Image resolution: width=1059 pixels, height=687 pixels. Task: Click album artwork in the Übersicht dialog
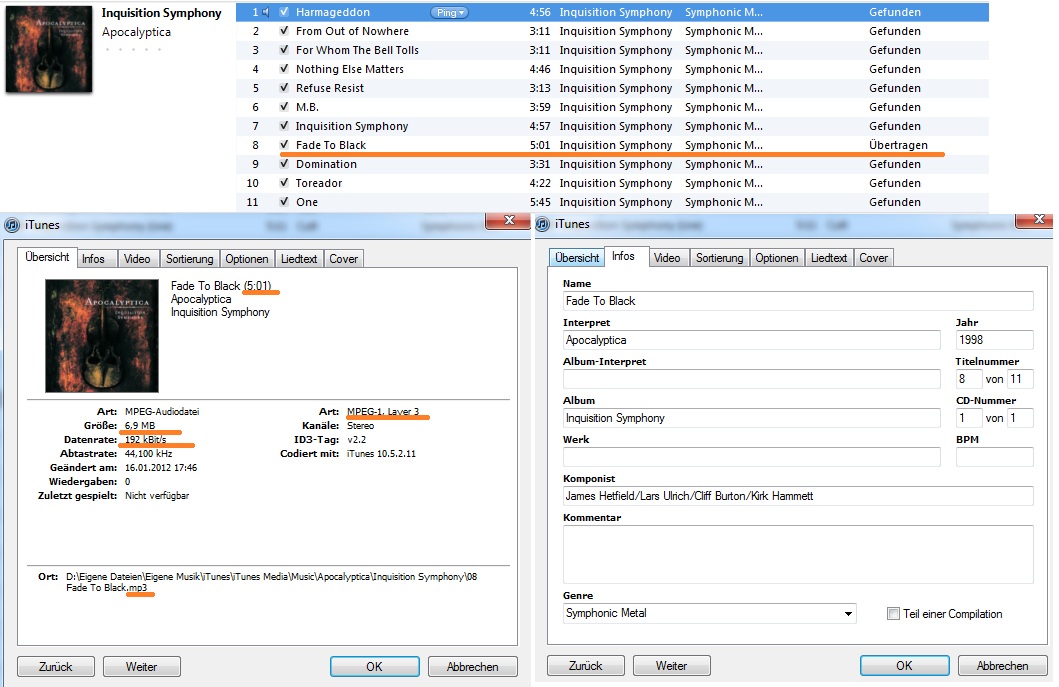[x=102, y=336]
